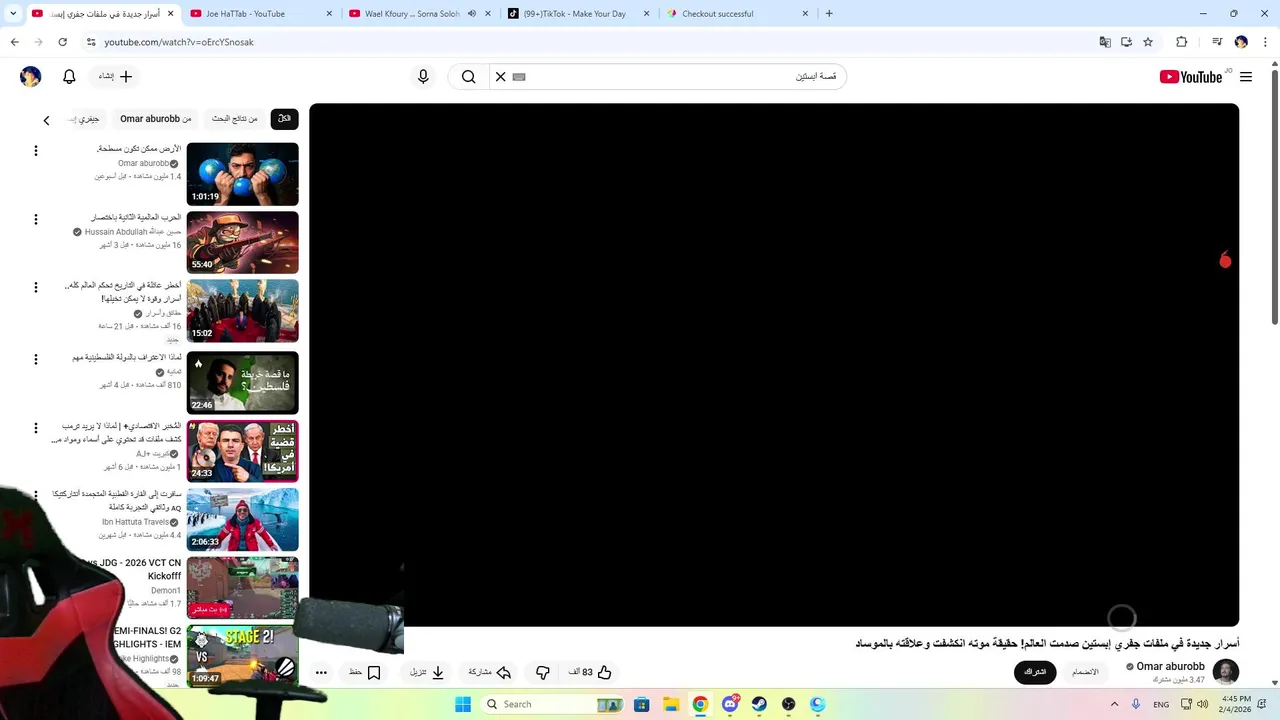The image size is (1280, 720).
Task: Open the YouTube hamburger guide menu
Action: tap(1246, 77)
